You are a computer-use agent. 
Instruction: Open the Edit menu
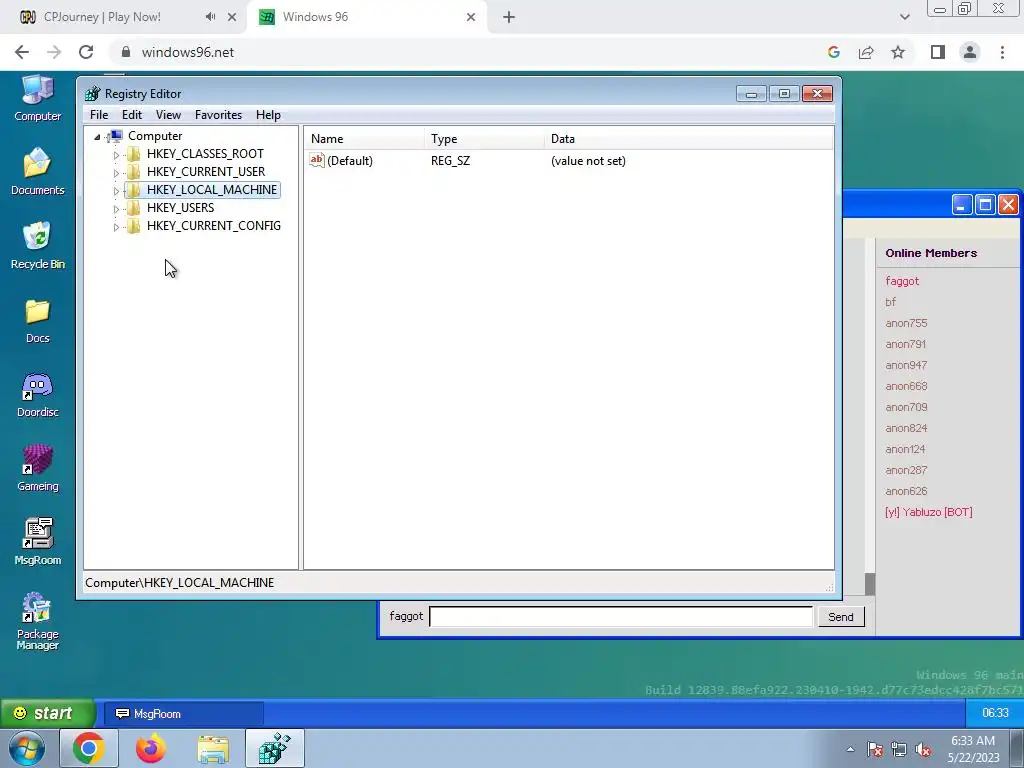click(132, 115)
